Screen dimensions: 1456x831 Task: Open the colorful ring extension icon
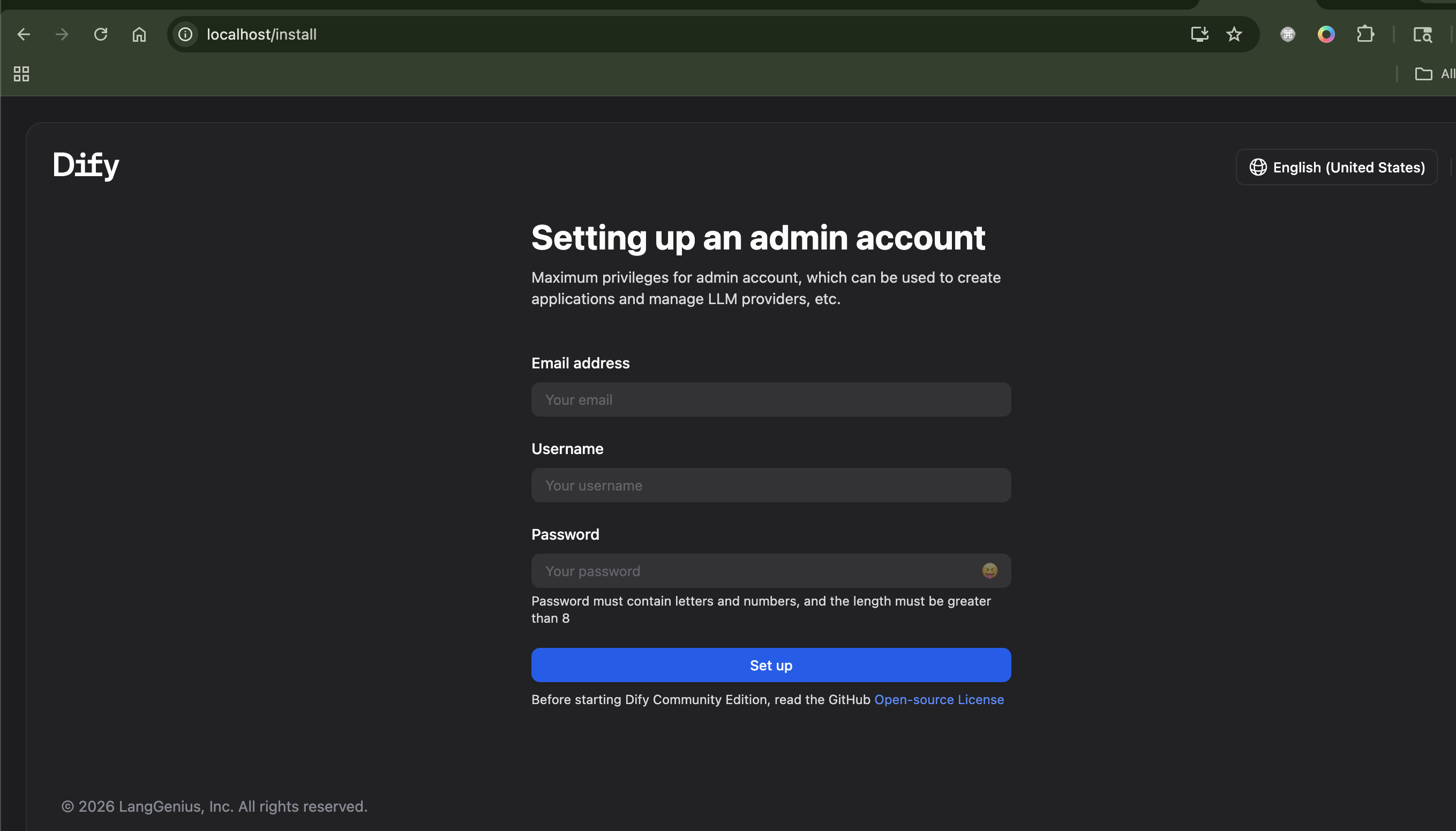click(x=1326, y=34)
